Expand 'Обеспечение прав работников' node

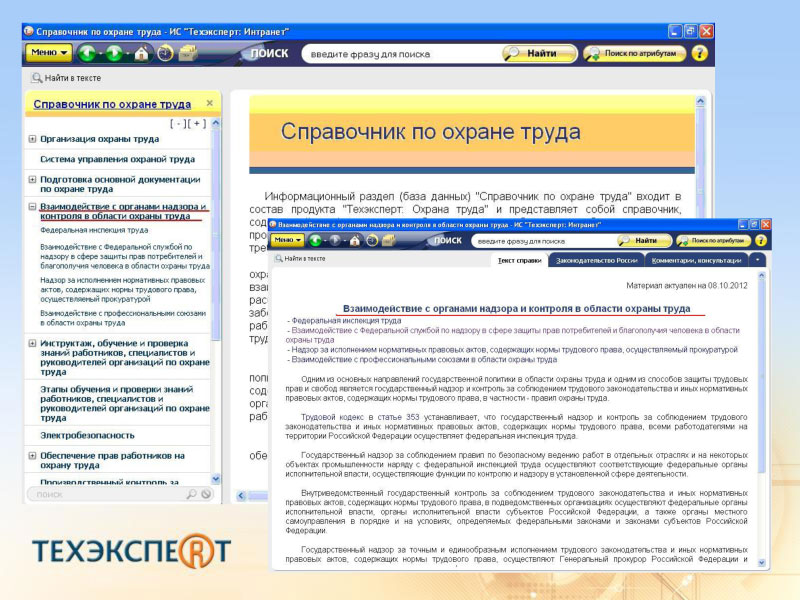pos(32,456)
